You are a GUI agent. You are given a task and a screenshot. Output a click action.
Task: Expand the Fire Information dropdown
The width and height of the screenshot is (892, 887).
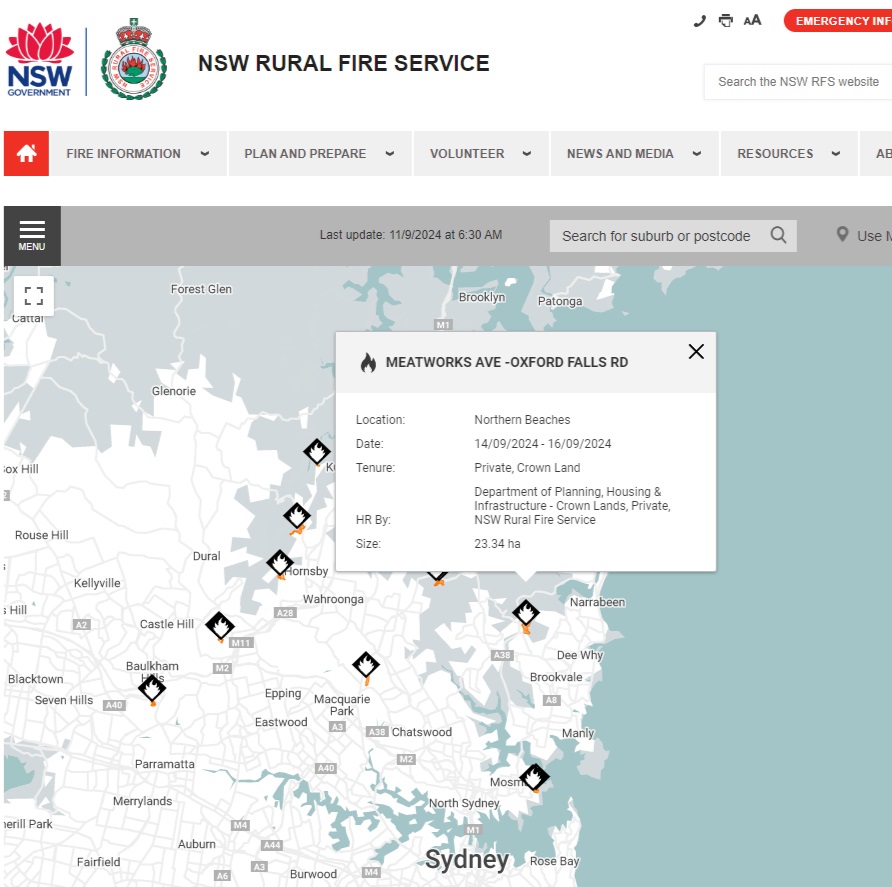(x=137, y=154)
